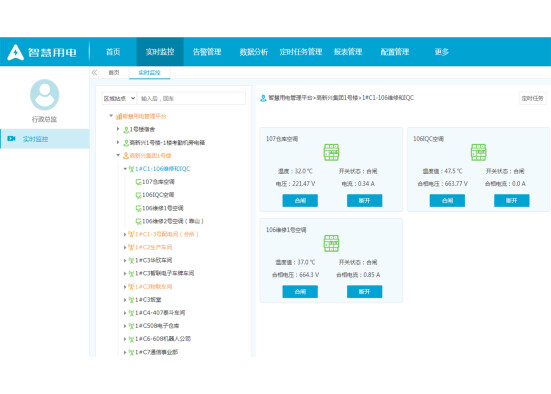Click the device icon beside 106维修1号空调 in tree

tap(138, 208)
